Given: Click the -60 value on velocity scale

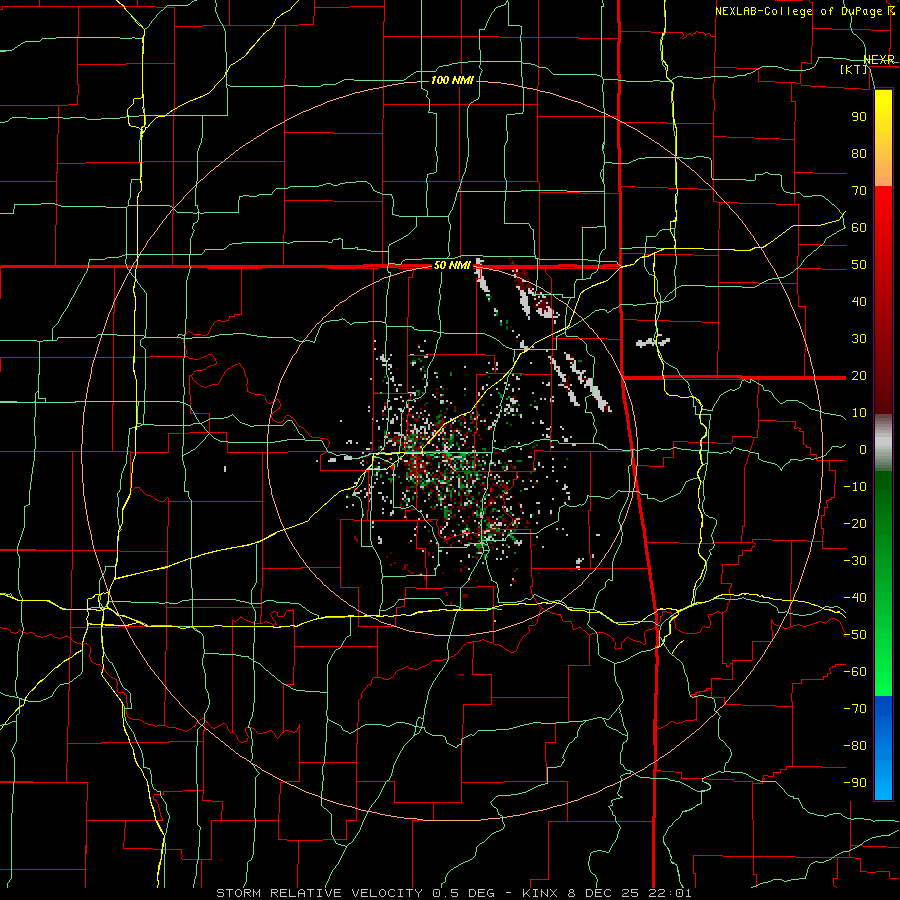Looking at the screenshot, I should (x=855, y=672).
